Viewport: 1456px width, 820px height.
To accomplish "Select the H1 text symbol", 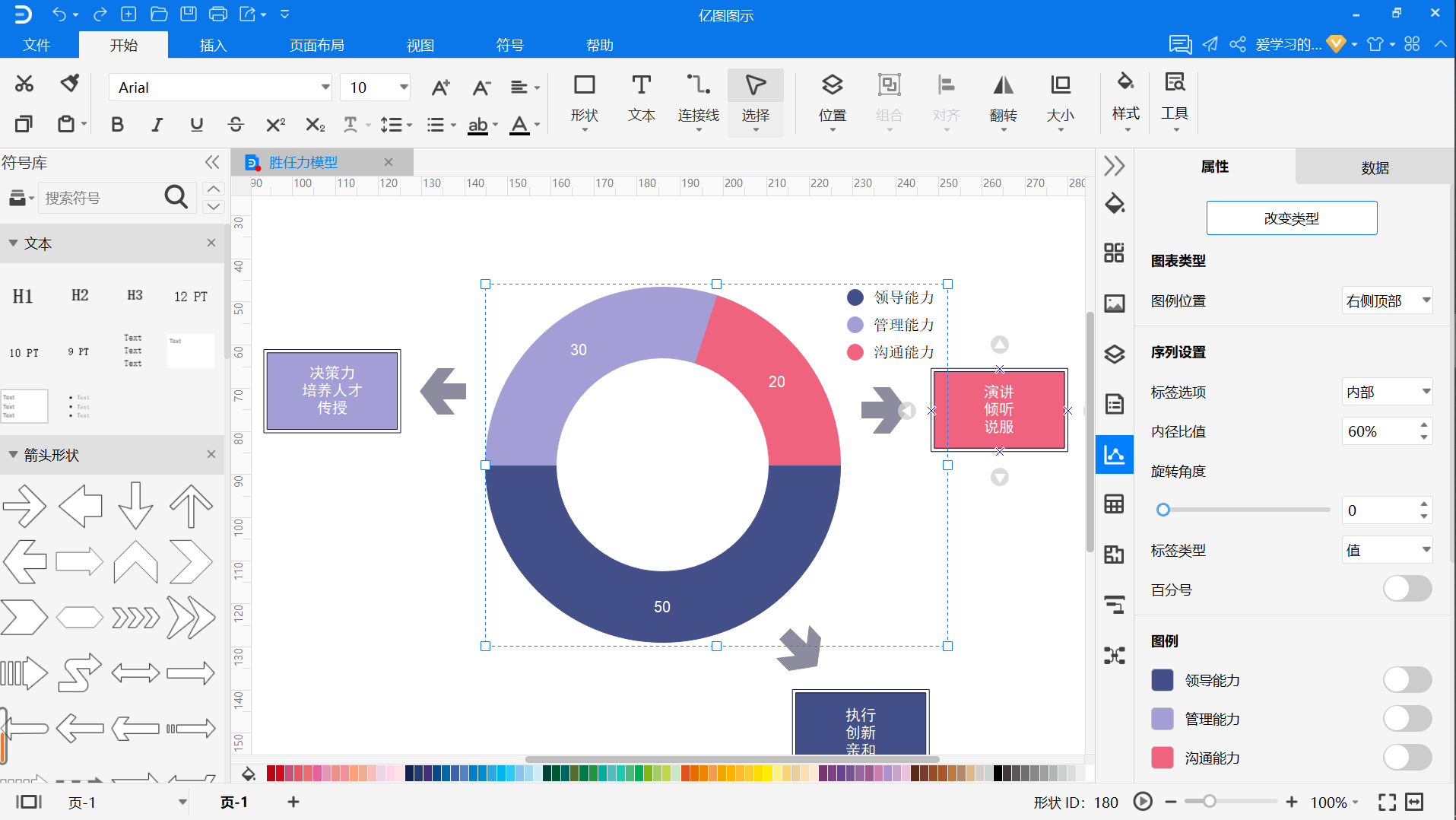I will click(23, 297).
